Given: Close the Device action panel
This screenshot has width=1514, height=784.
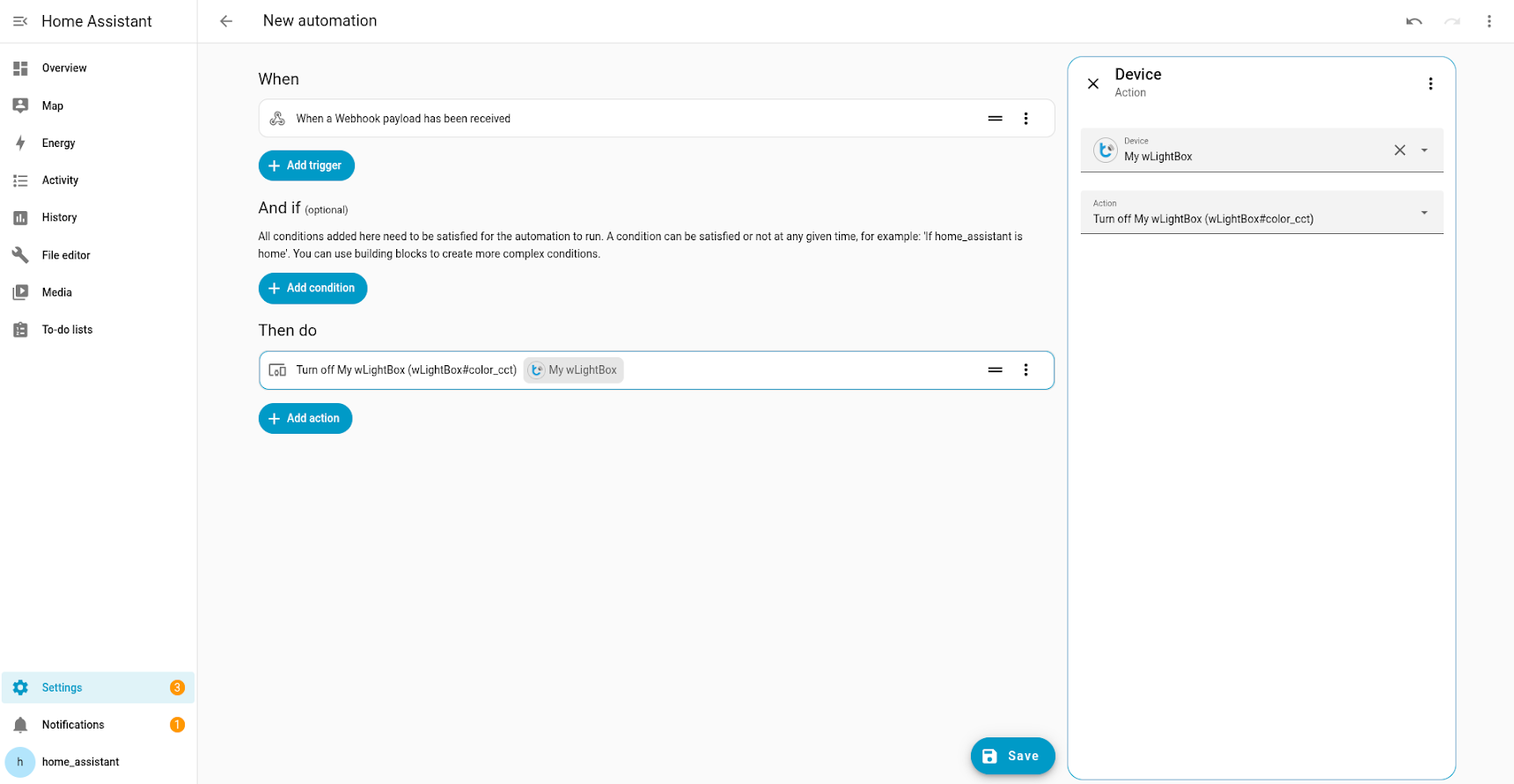Looking at the screenshot, I should (1093, 84).
